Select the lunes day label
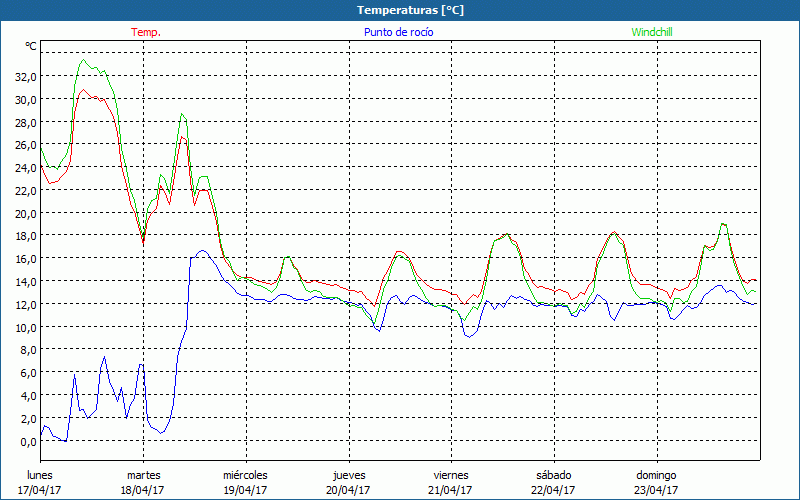 tap(40, 475)
